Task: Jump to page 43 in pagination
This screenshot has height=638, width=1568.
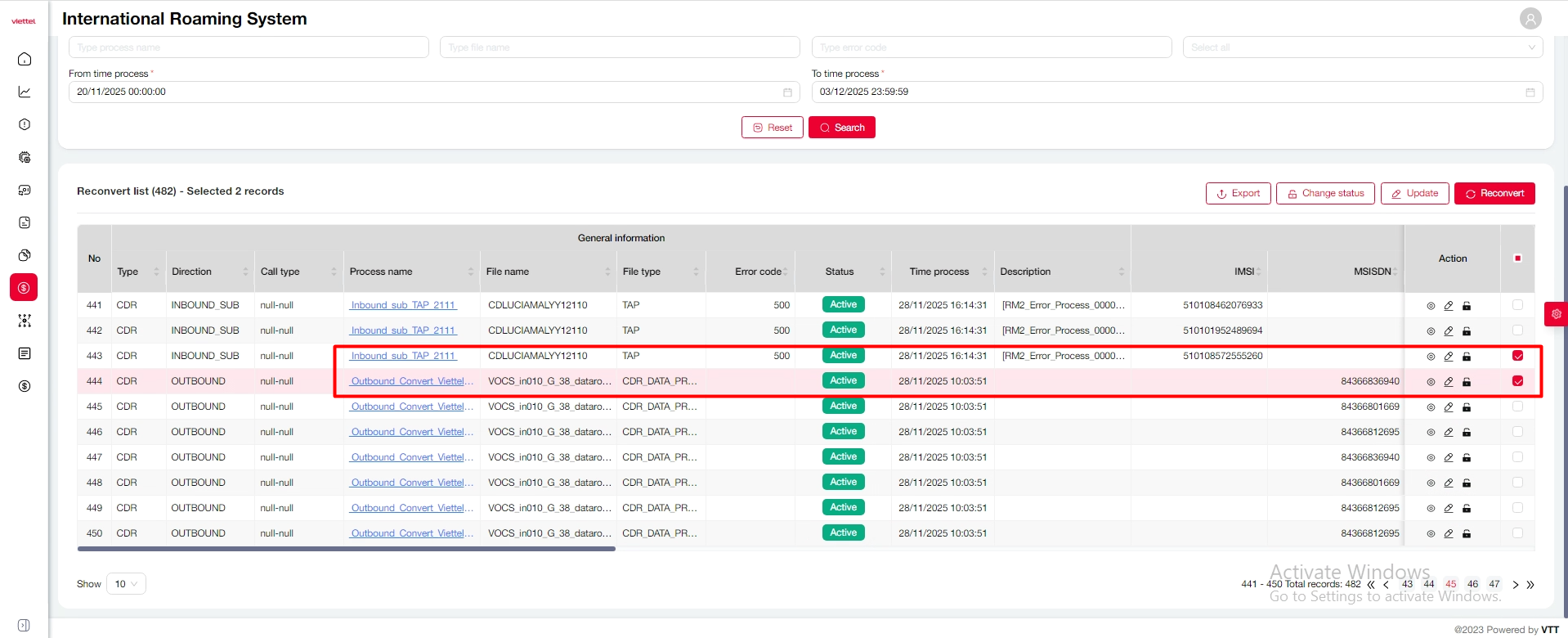Action: tap(1407, 584)
